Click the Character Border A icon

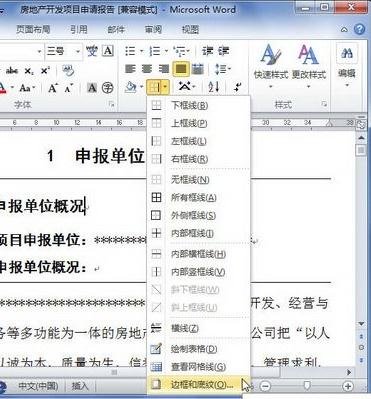(x=108, y=51)
